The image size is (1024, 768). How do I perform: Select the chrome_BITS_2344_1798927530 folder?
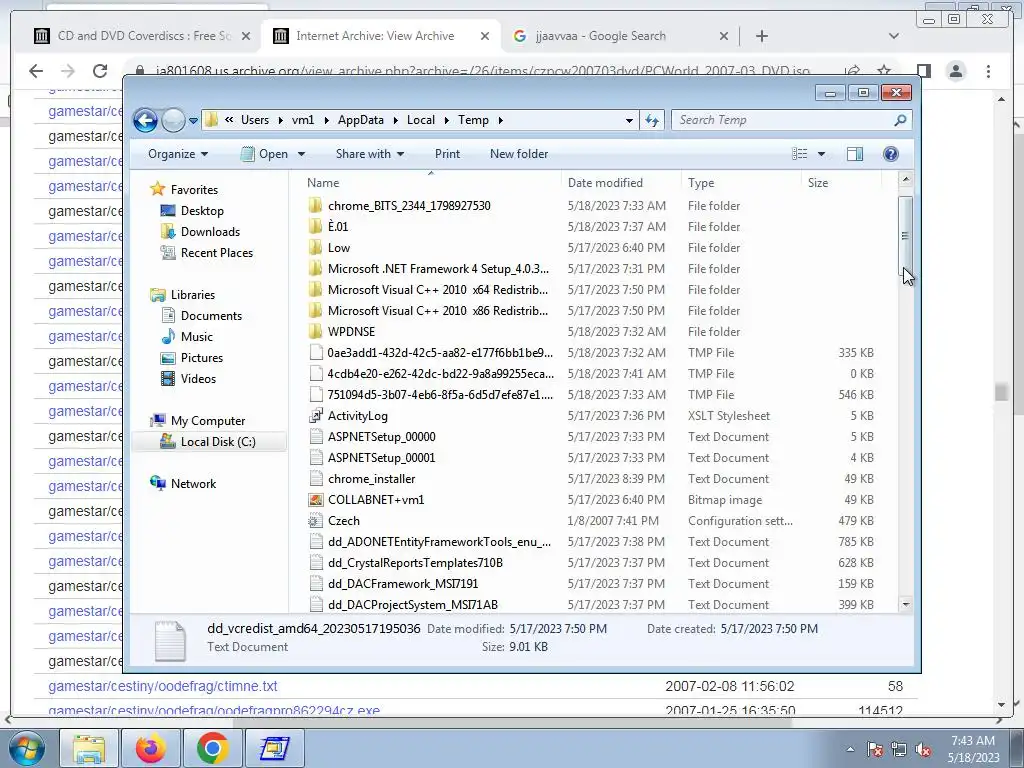tap(409, 206)
